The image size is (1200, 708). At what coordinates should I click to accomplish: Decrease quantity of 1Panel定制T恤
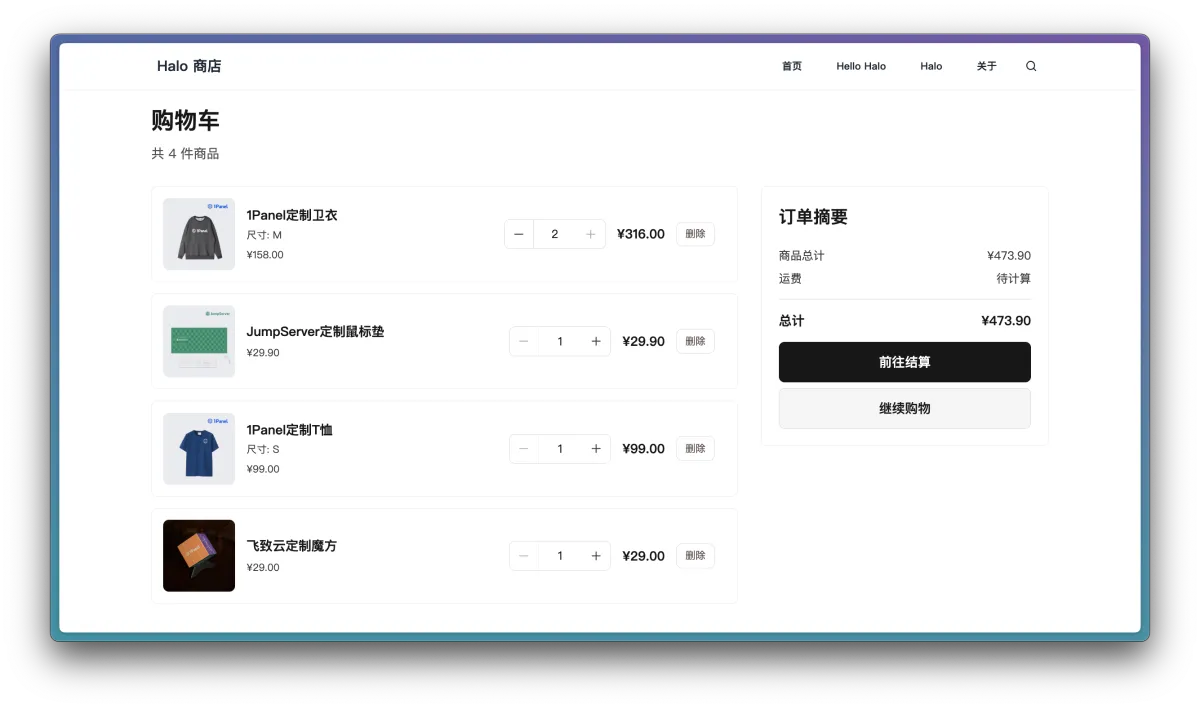(524, 448)
